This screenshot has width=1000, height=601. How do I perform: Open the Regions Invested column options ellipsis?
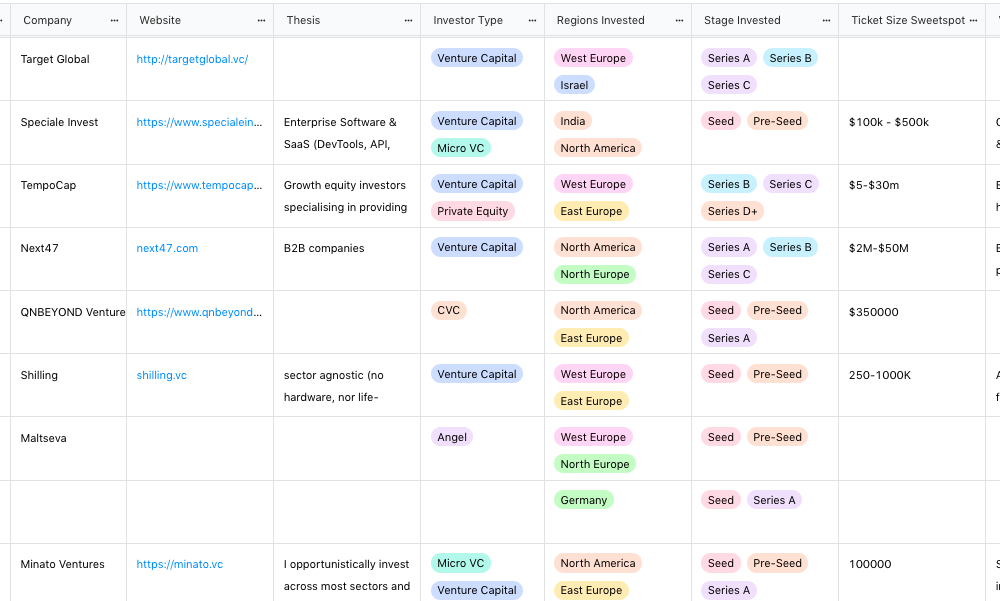[679, 20]
